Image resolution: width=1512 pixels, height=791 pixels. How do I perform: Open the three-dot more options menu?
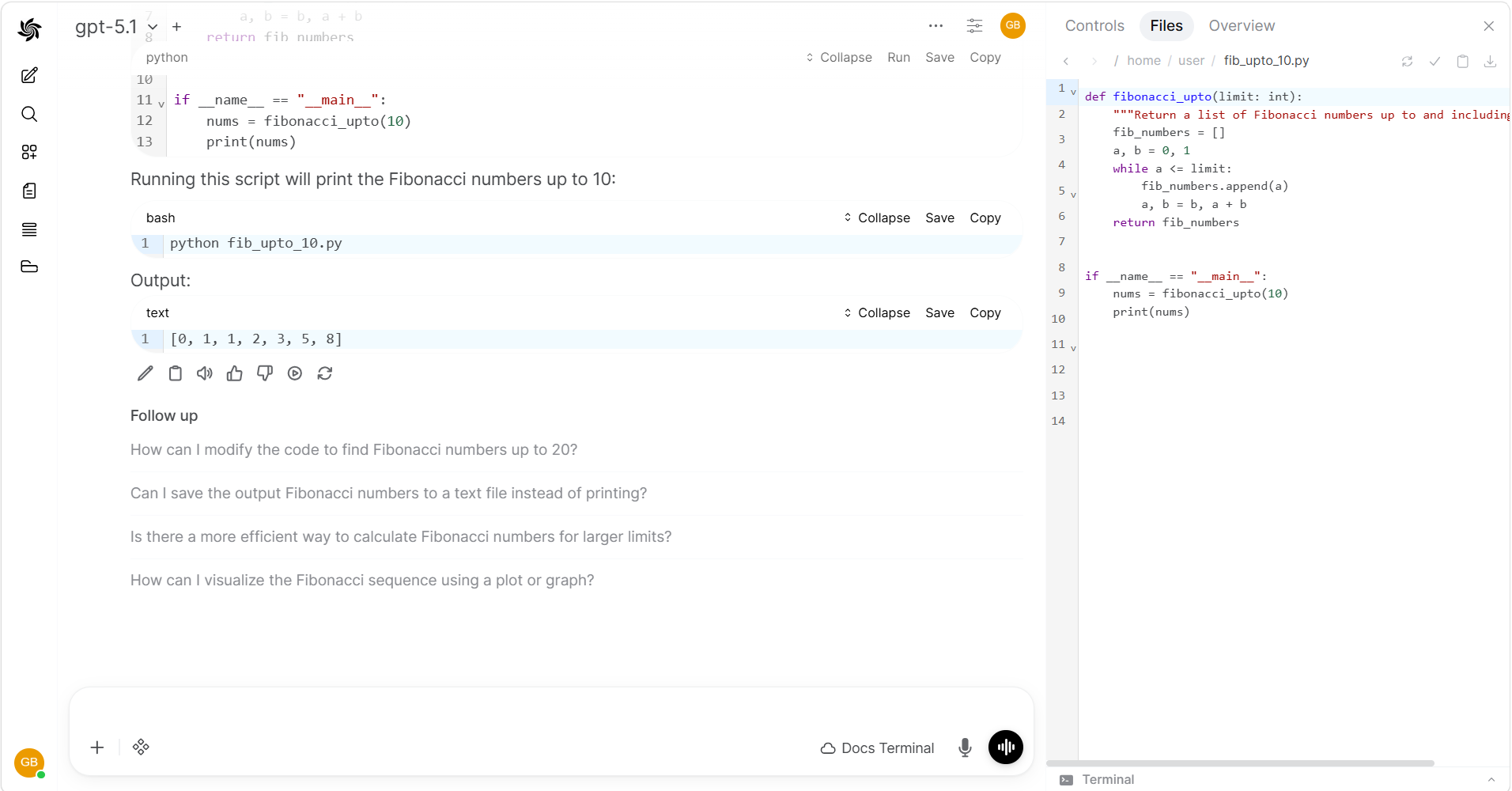(x=936, y=25)
